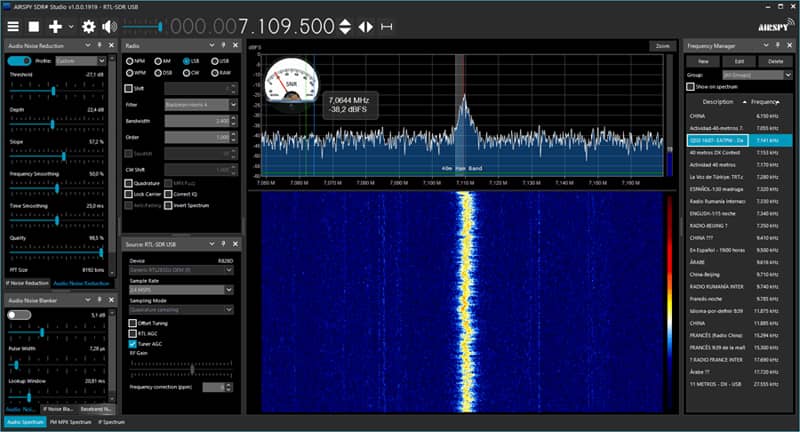Click the plus add-source icon
This screenshot has width=800, height=432.
pos(55,27)
